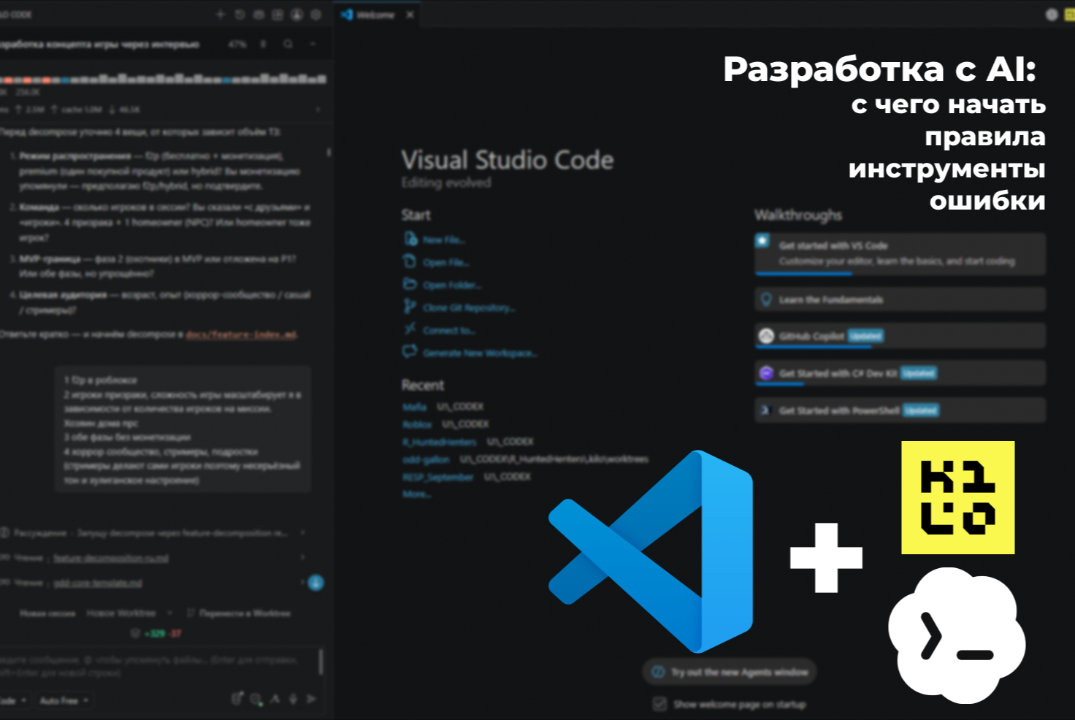Screen dimensions: 1075x720
Task: Open chat history with clock-arrow icon
Action: pyautogui.click(x=239, y=14)
